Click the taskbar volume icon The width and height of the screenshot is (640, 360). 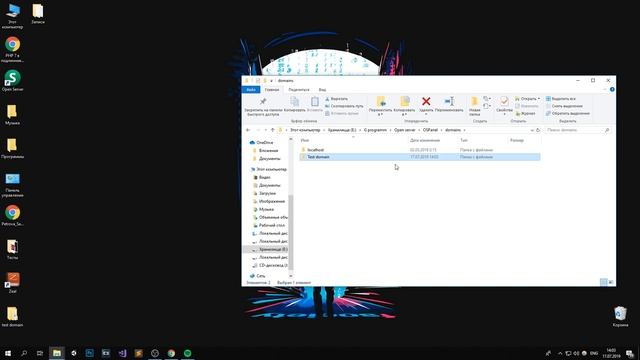(576, 353)
